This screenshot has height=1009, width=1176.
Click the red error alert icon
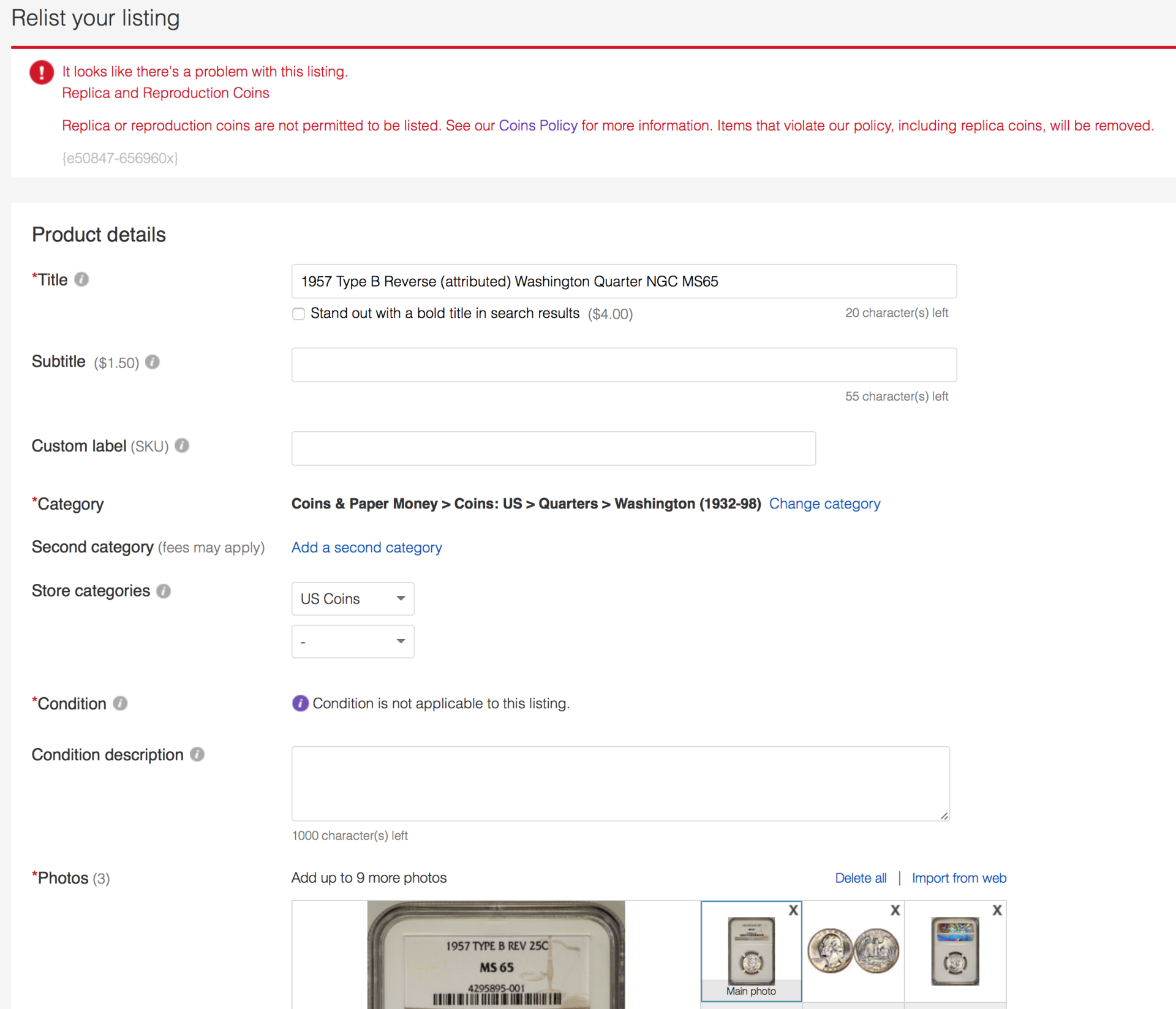coord(42,72)
